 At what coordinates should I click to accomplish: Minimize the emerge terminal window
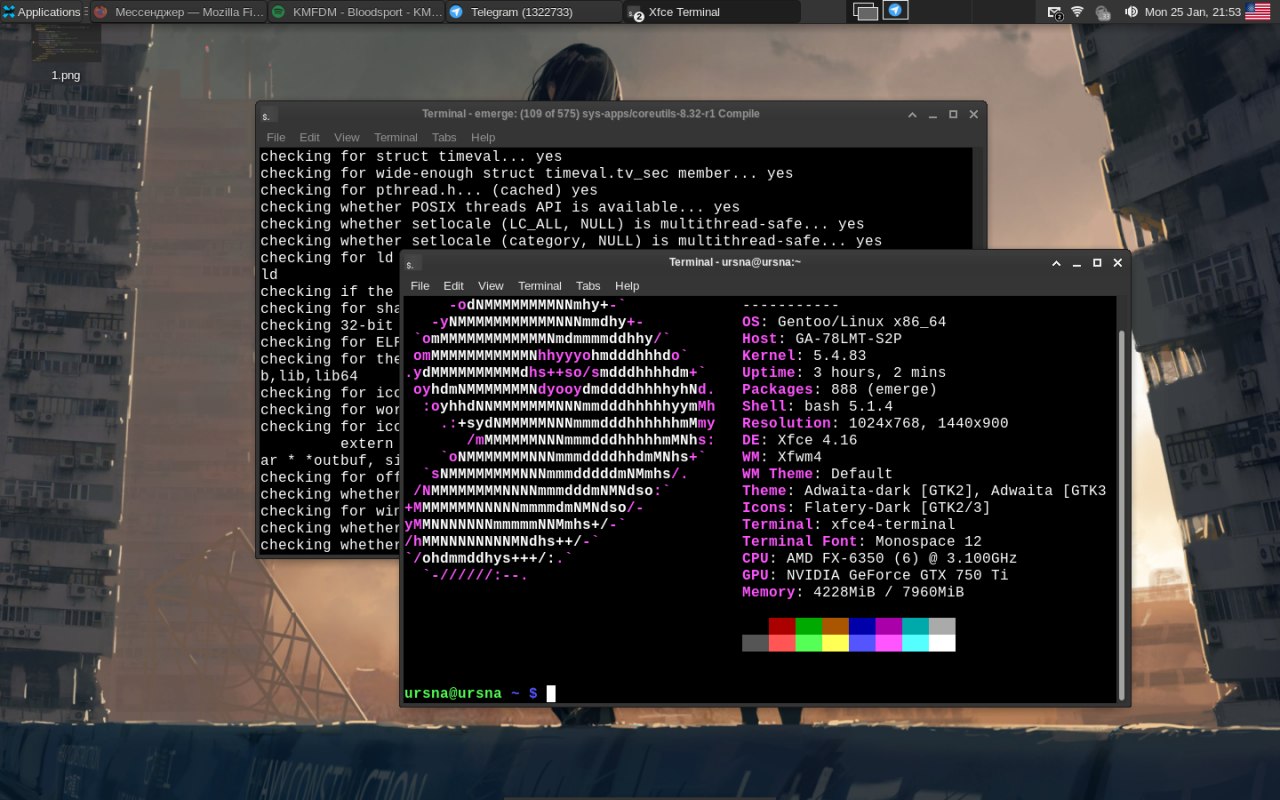[933, 114]
